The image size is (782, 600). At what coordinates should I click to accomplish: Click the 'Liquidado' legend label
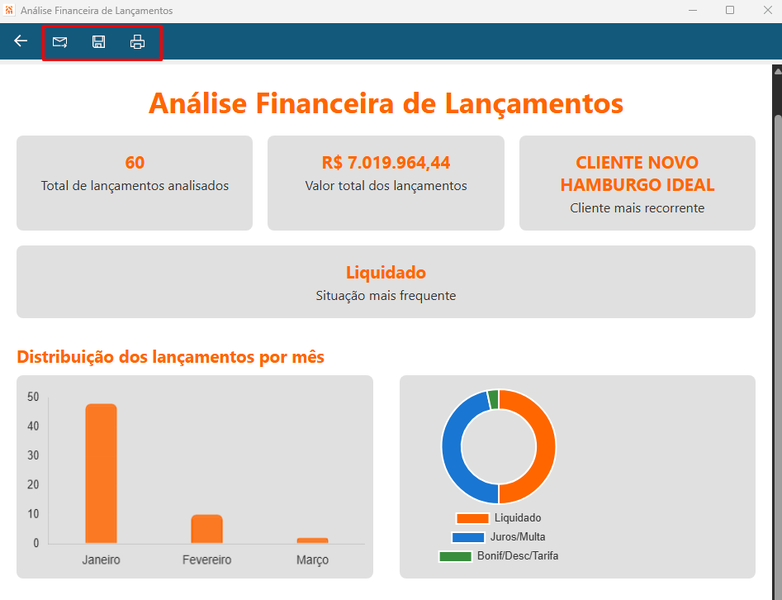518,518
